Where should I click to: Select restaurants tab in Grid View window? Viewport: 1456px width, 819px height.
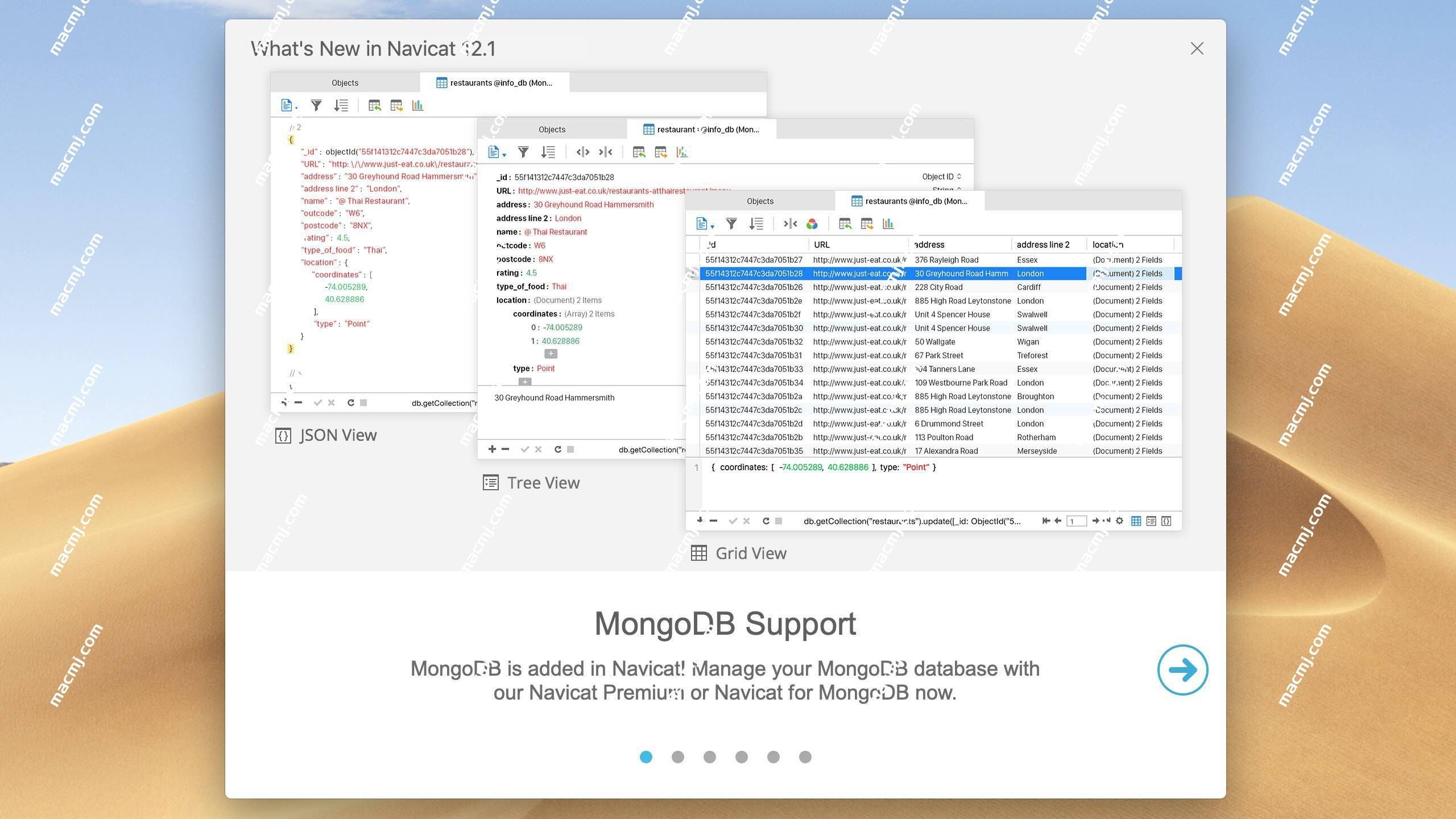(909, 201)
